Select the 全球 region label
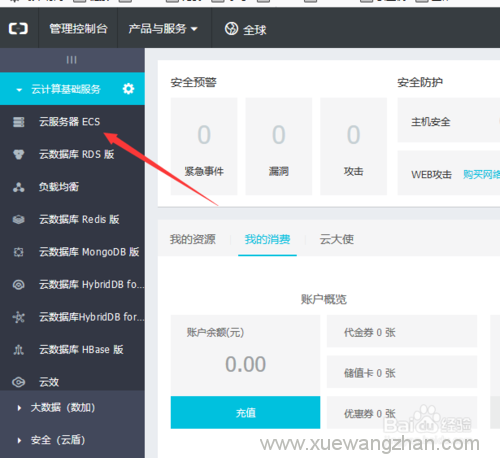The width and height of the screenshot is (500, 458). (x=255, y=30)
